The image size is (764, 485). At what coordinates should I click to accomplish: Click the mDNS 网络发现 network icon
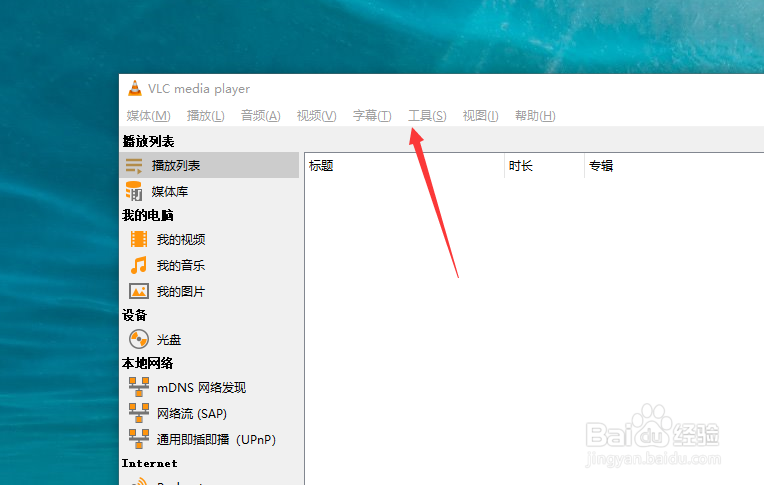[x=138, y=387]
